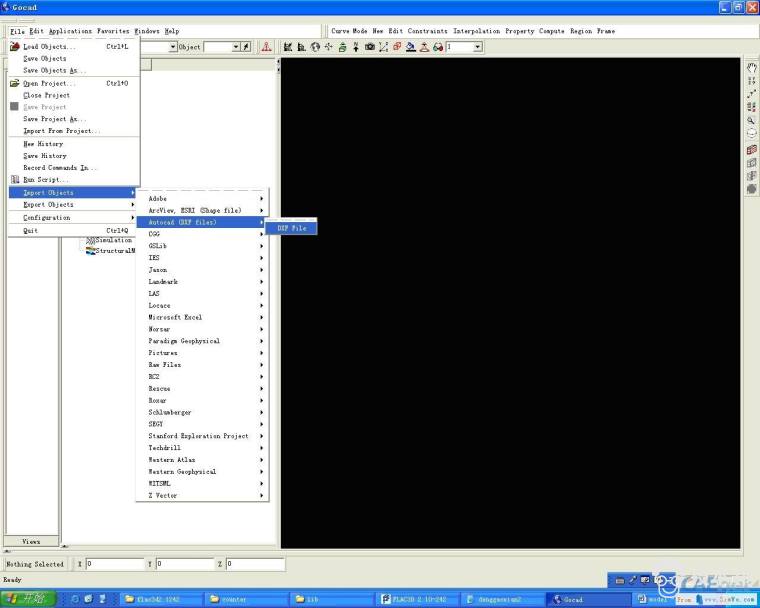Click the red triangle icon in toolbar

coord(266,47)
